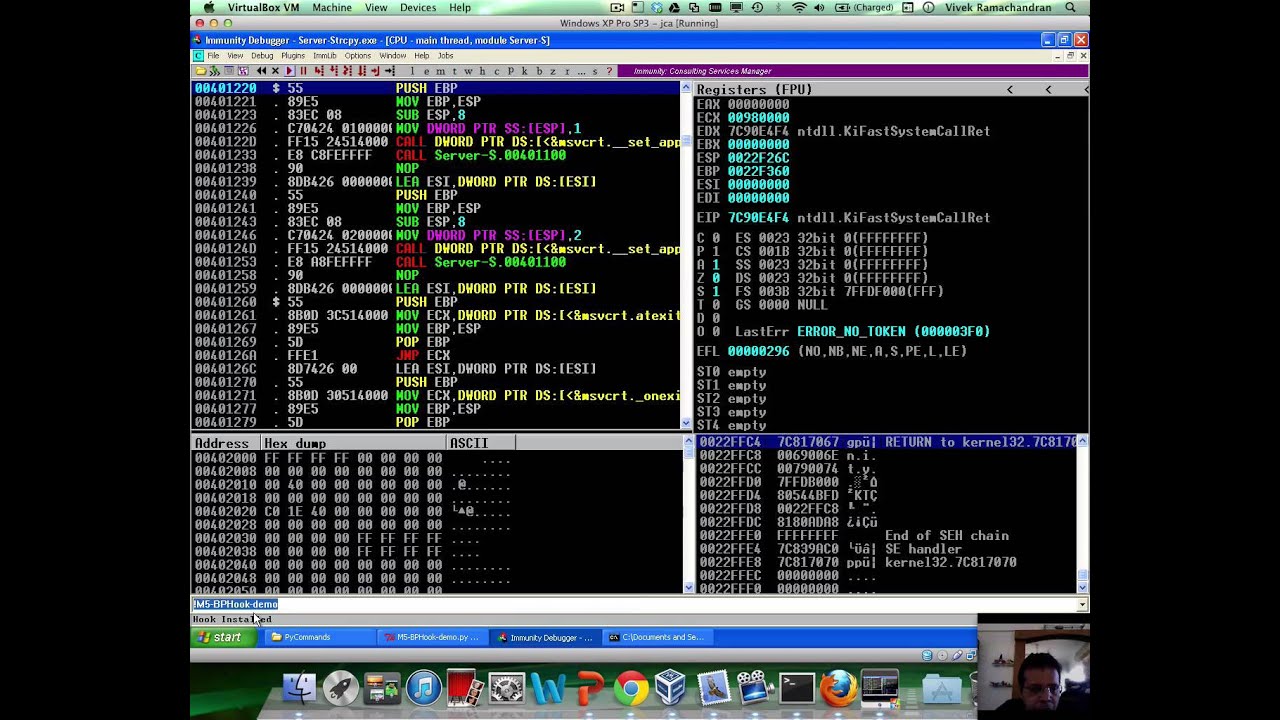
Task: Open breakpoints with 'b' toolbar button
Action: point(539,71)
